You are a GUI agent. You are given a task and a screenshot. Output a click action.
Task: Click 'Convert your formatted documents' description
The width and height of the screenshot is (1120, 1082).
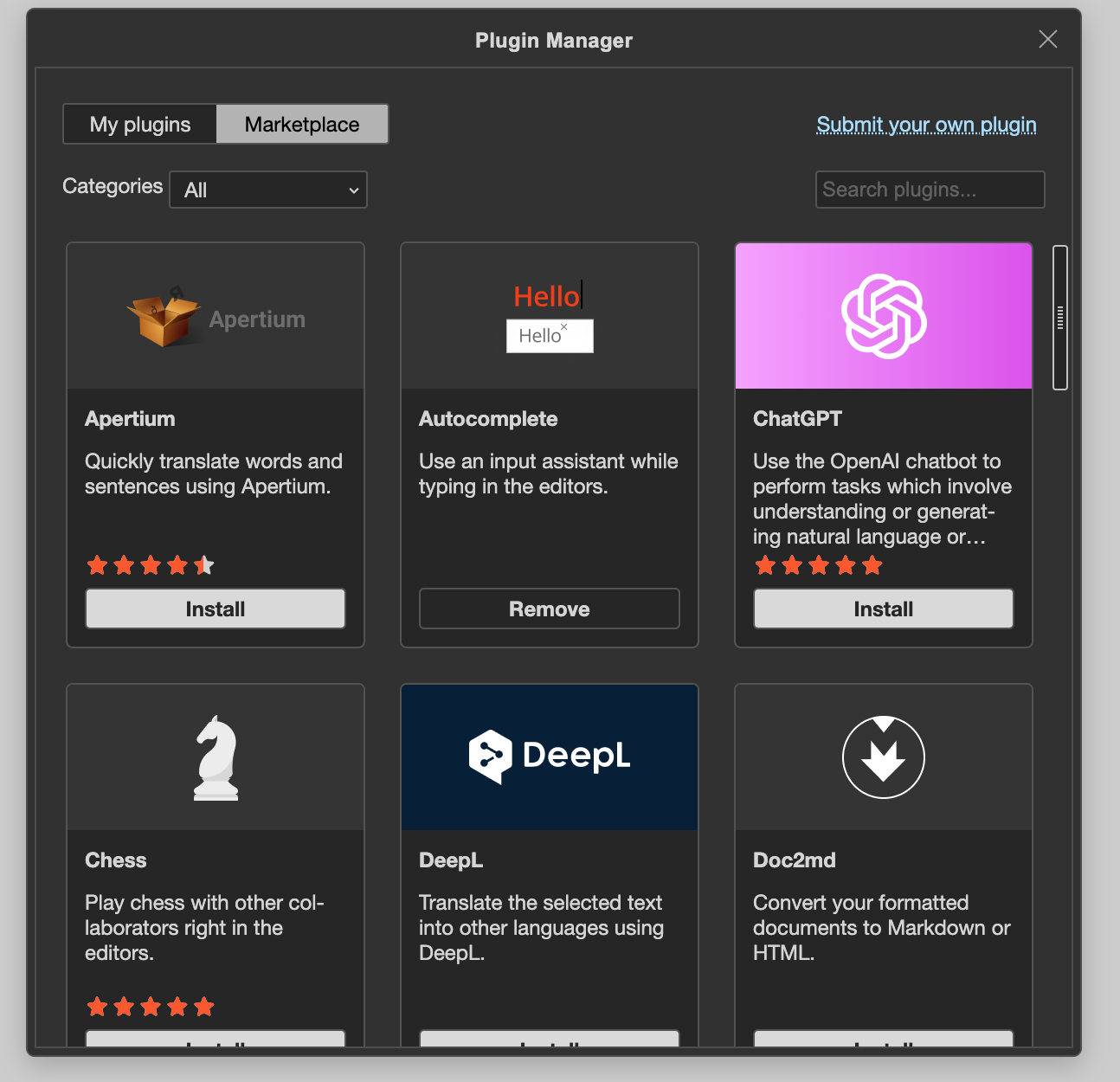(882, 928)
